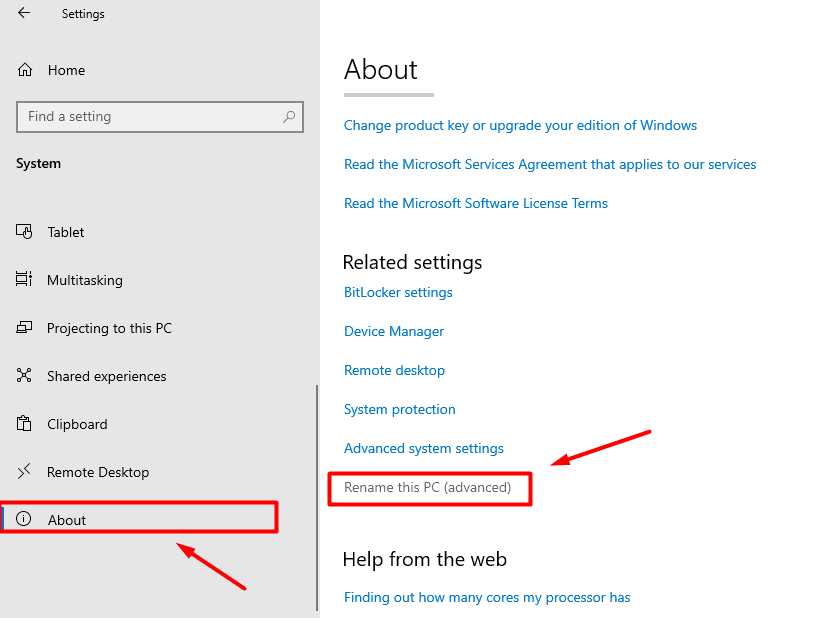The height and width of the screenshot is (618, 826).
Task: Open the Multitasking settings page
Action: click(85, 280)
